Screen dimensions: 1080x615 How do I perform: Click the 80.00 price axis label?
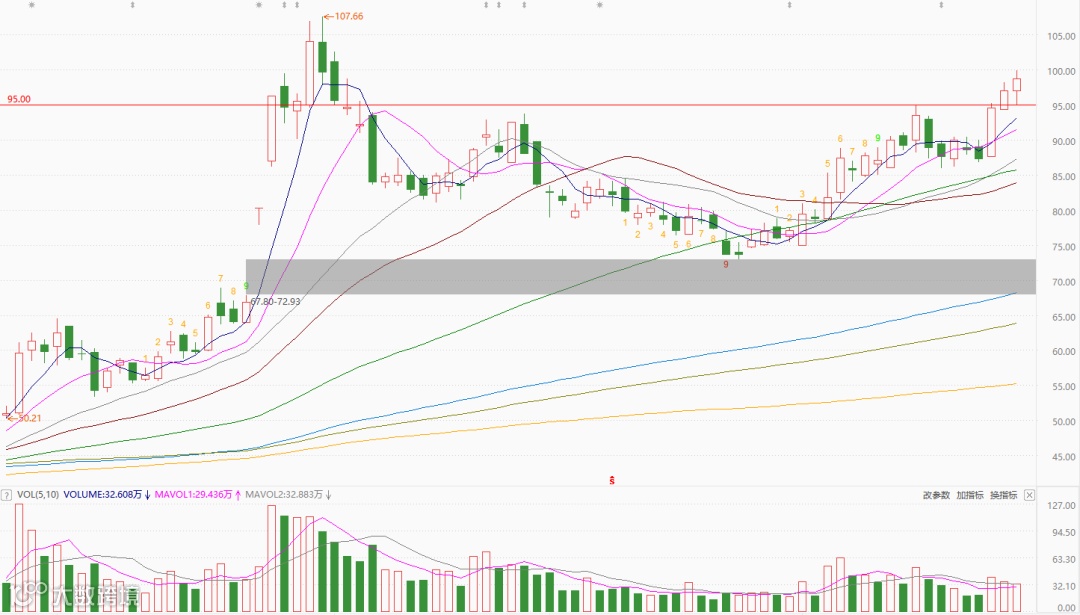(x=1061, y=211)
